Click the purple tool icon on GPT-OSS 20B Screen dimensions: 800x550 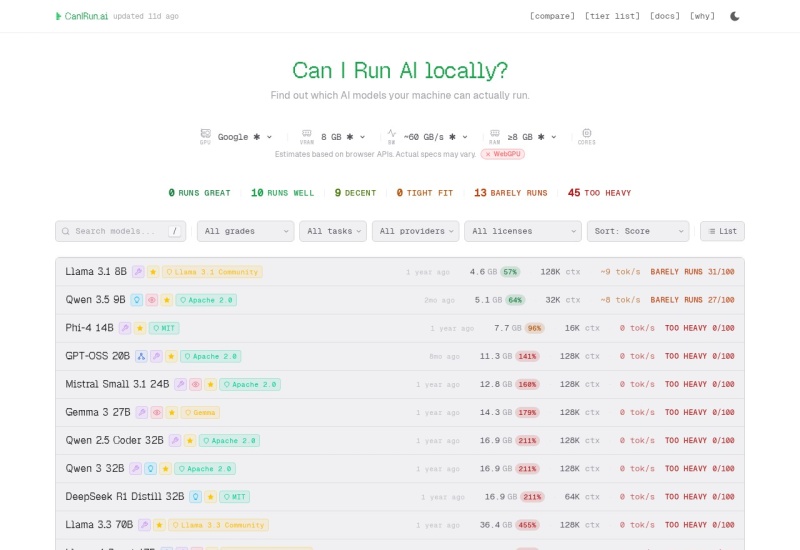(156, 356)
